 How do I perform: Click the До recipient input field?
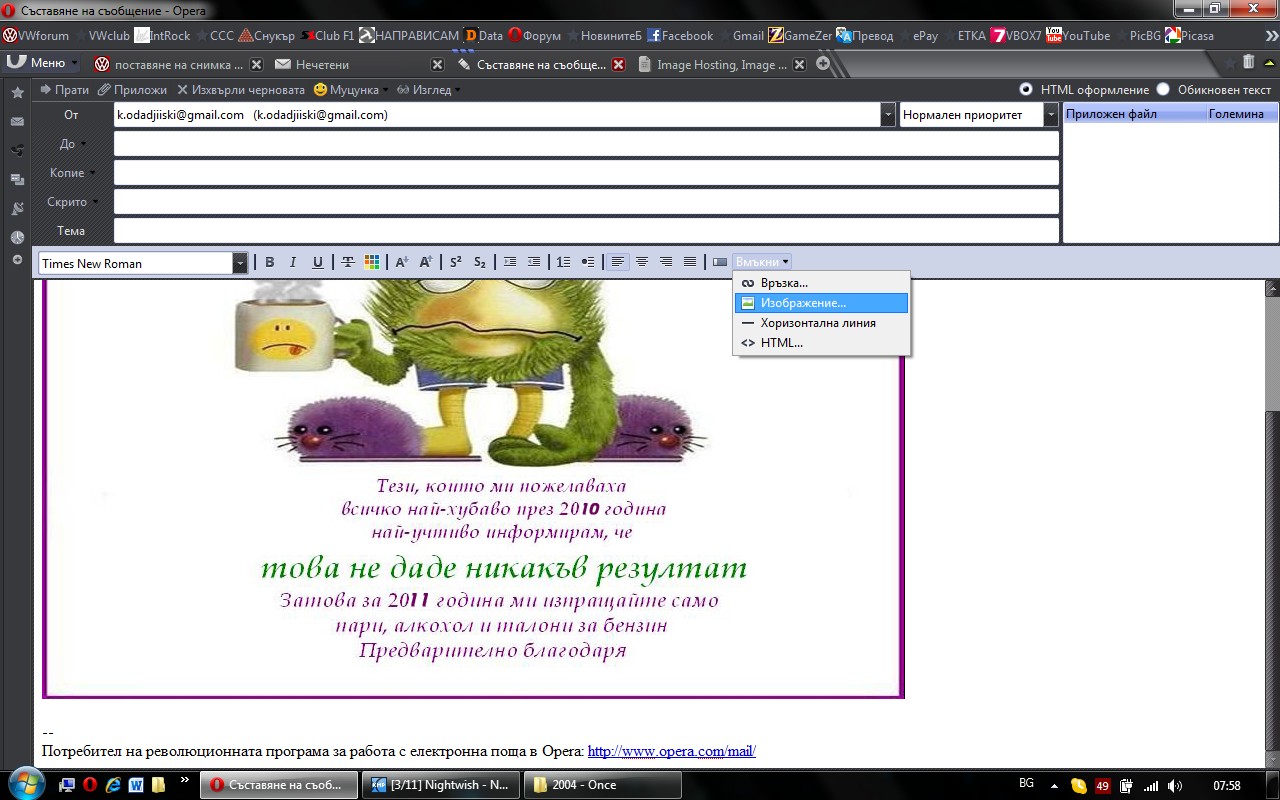point(586,144)
